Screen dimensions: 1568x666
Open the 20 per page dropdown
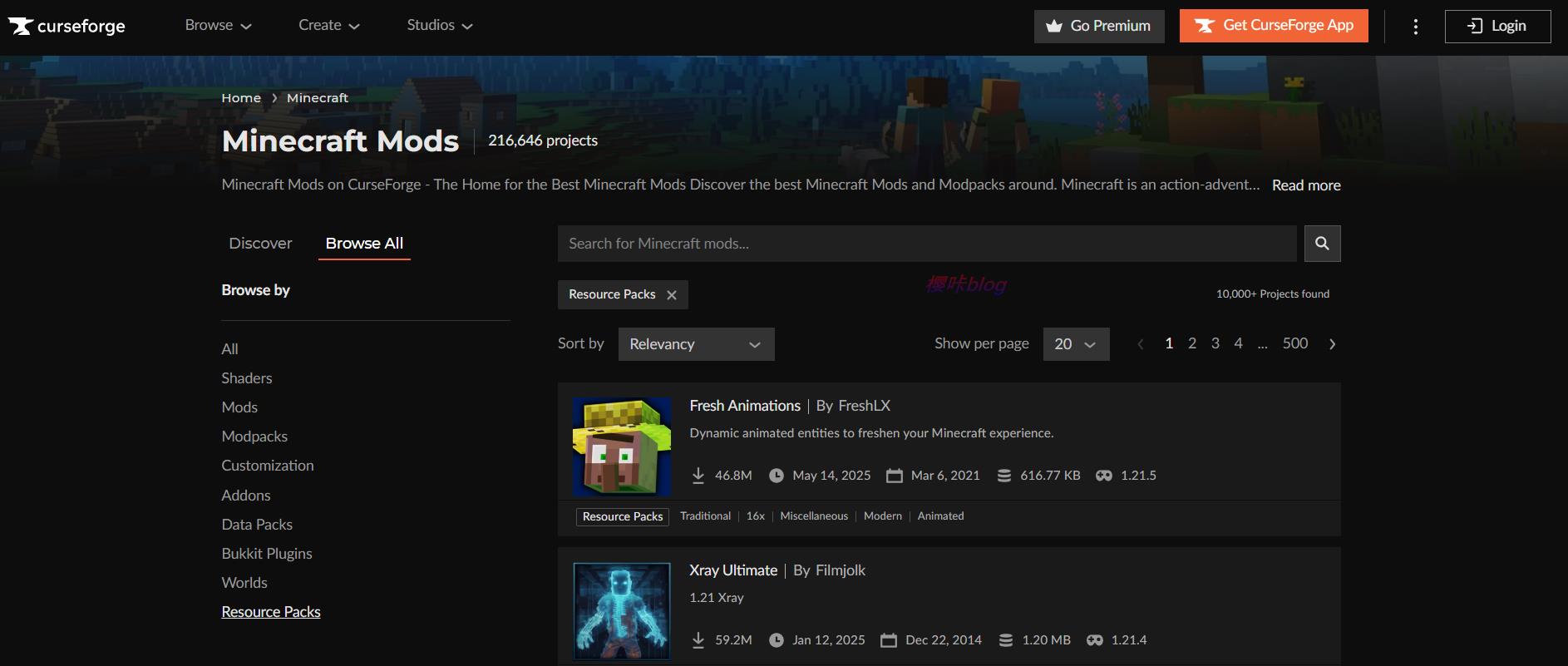pyautogui.click(x=1076, y=344)
